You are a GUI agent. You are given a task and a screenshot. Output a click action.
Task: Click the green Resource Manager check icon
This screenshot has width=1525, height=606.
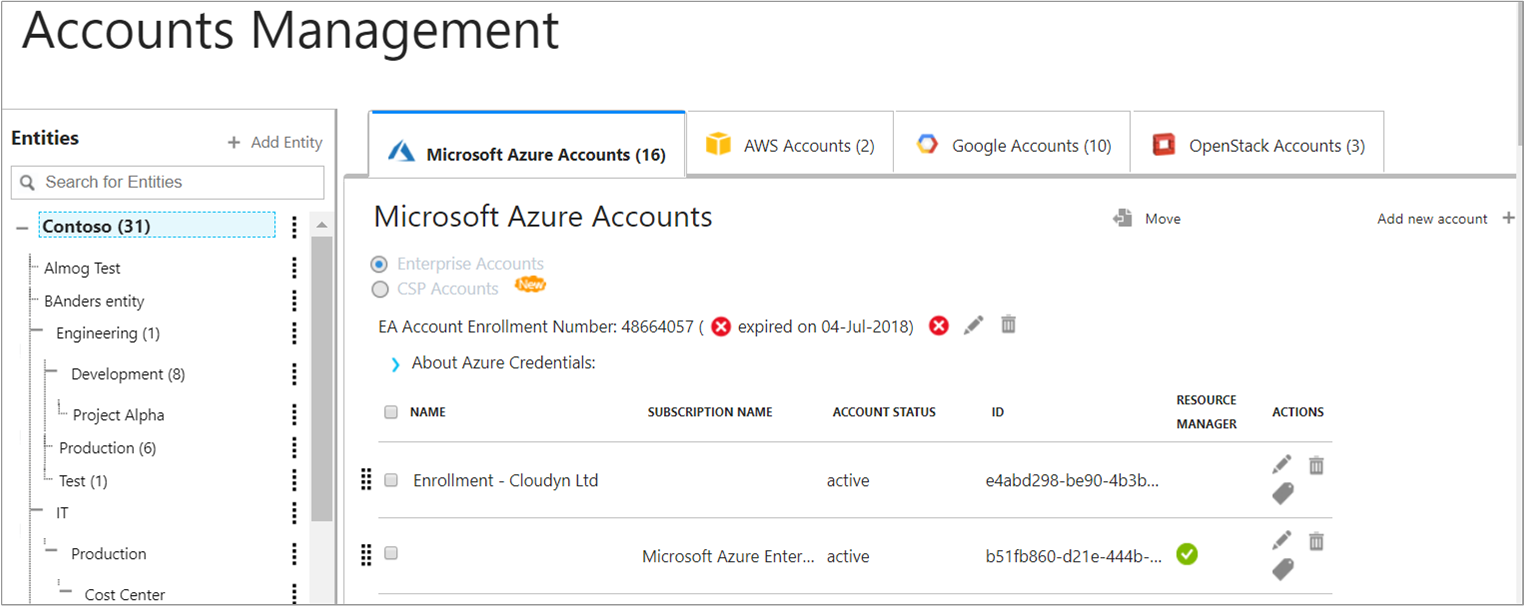(x=1187, y=554)
